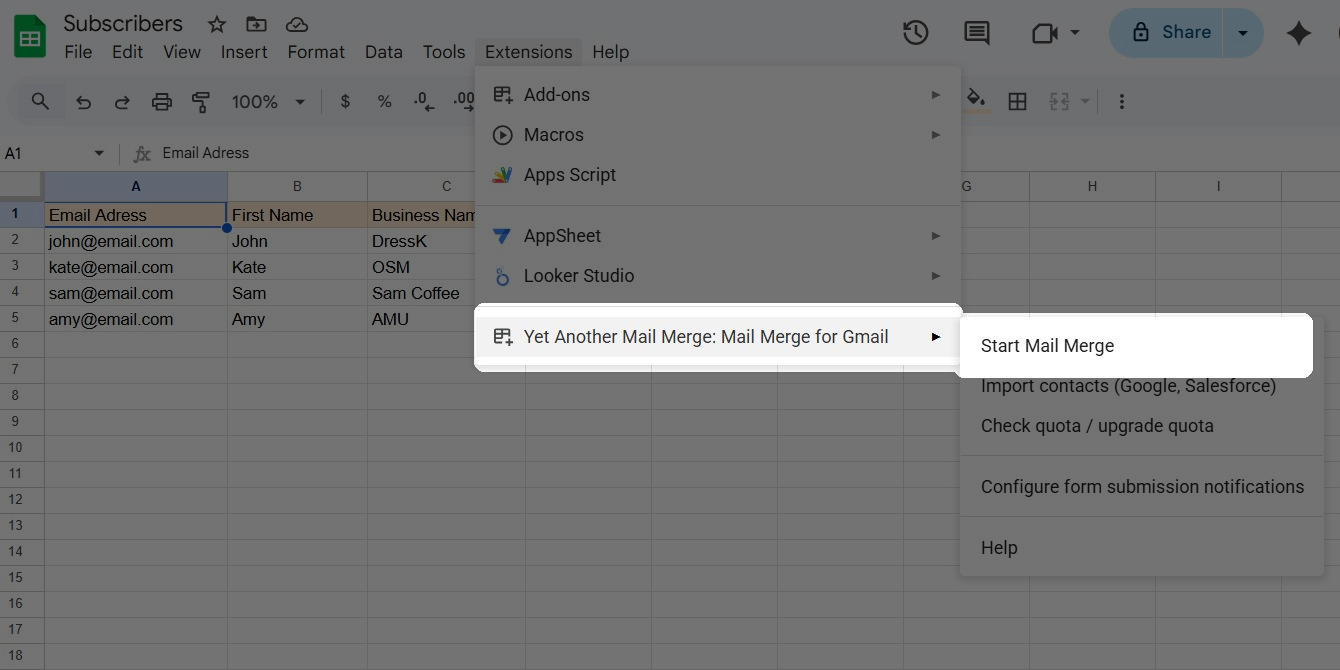Decrease decimal places

pos(422,101)
